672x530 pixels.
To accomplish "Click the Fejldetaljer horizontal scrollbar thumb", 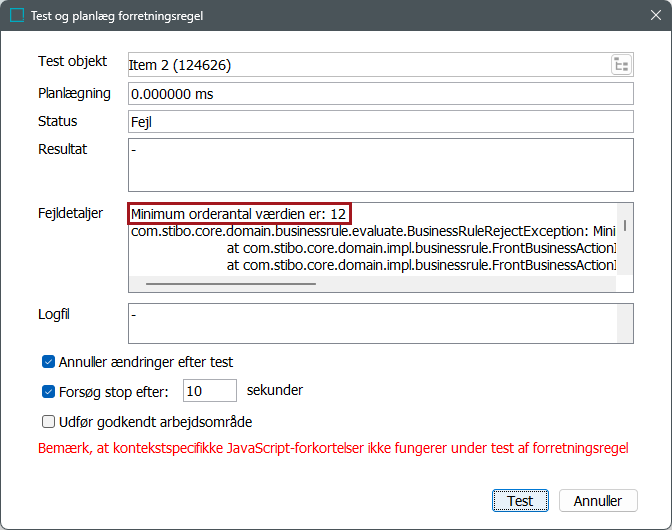I will (x=230, y=284).
